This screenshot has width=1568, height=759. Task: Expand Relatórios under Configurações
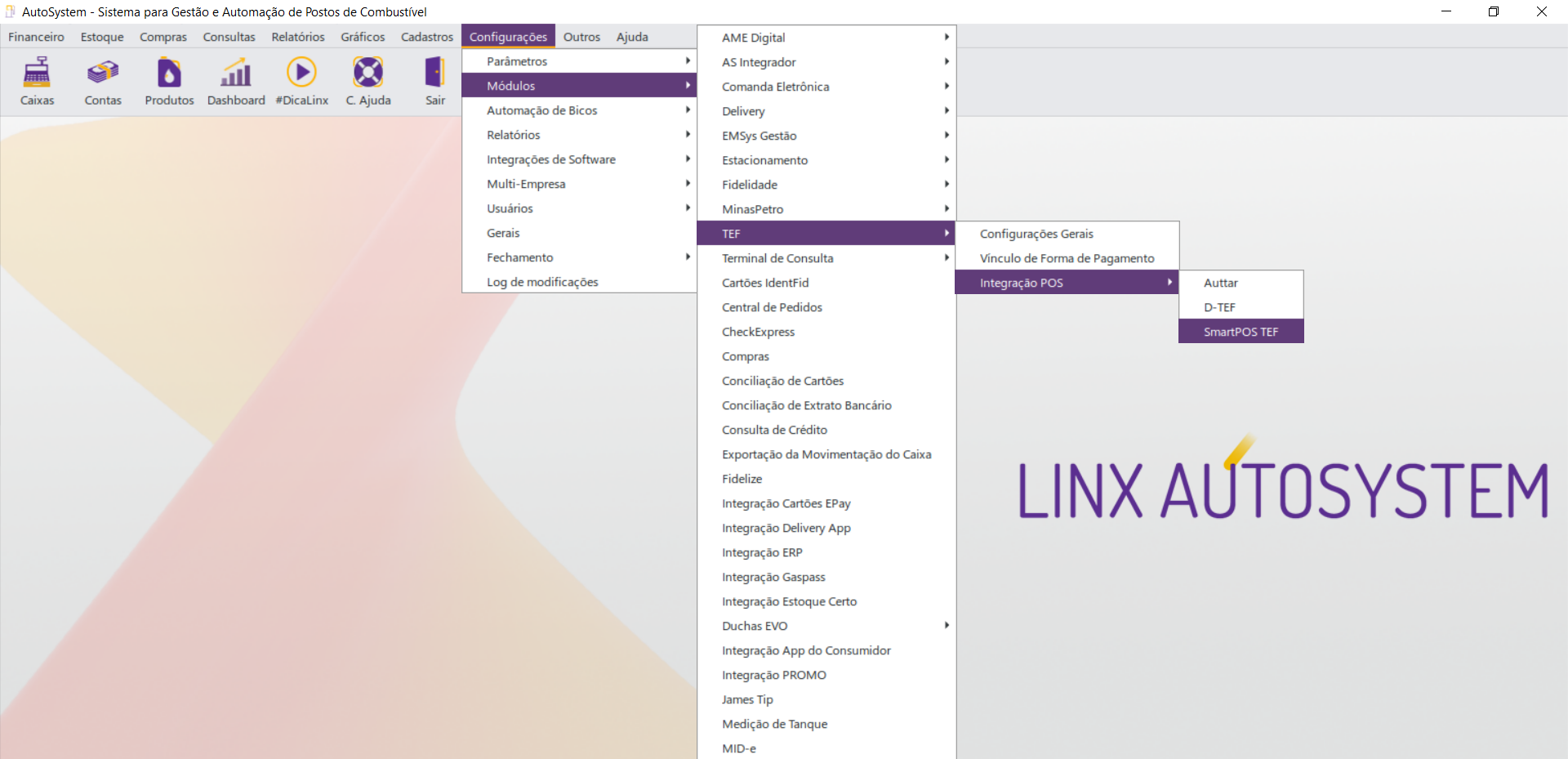[x=579, y=135]
